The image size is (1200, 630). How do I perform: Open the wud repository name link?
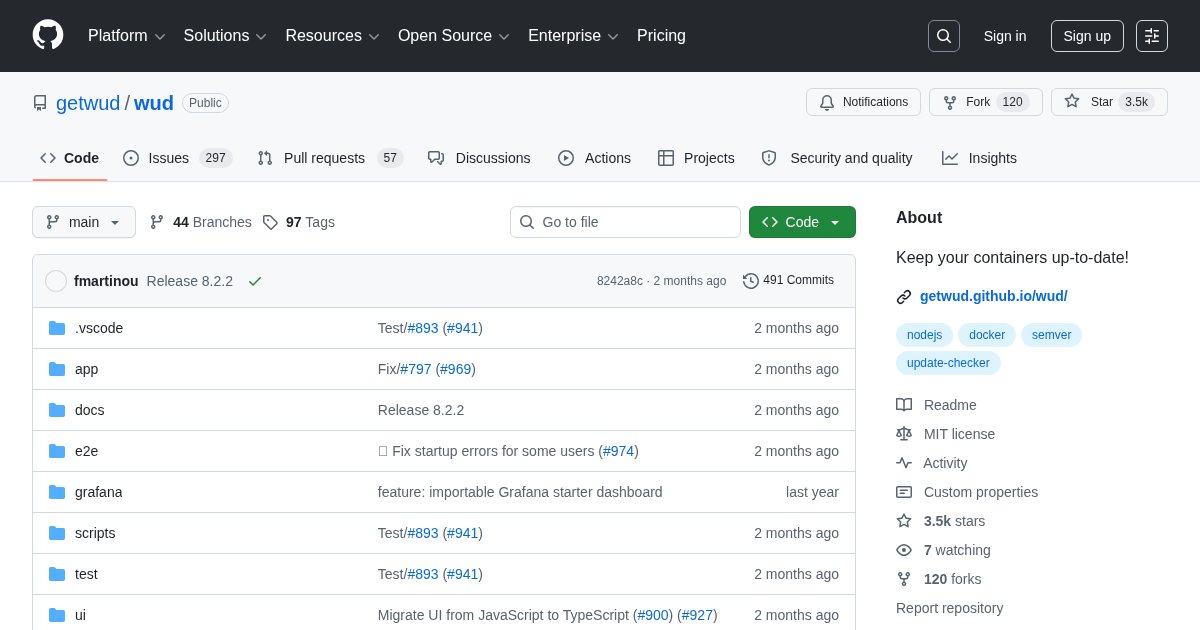pyautogui.click(x=154, y=103)
